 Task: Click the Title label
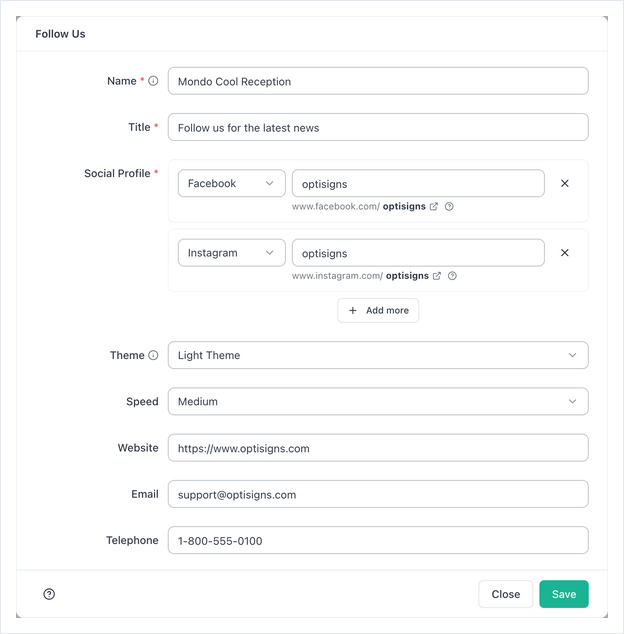tap(140, 127)
